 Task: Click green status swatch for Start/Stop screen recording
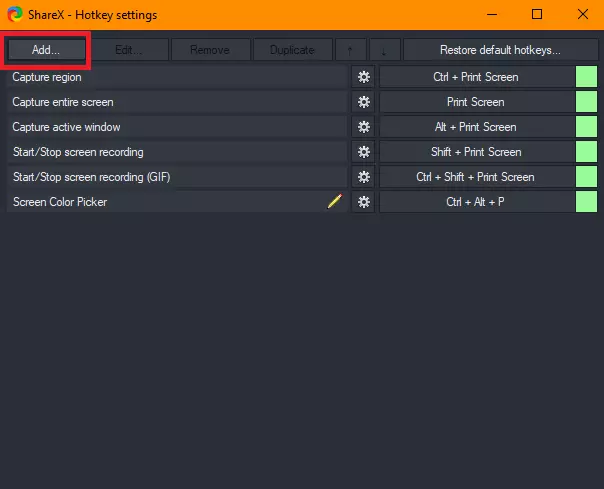pyautogui.click(x=586, y=152)
